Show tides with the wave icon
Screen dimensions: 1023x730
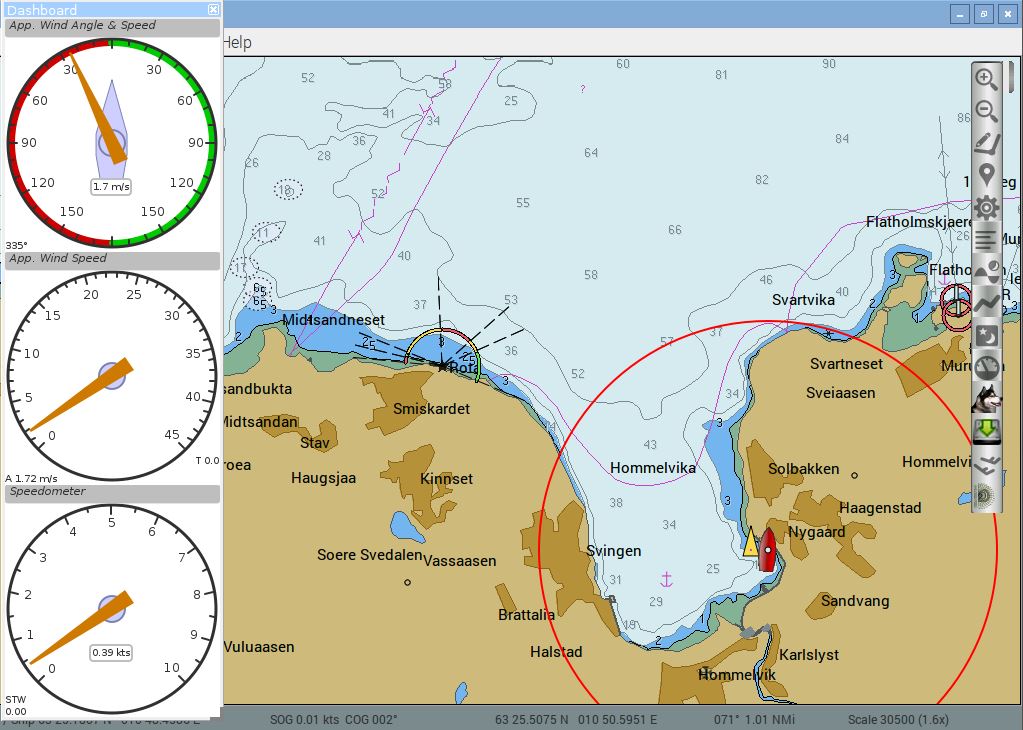point(986,272)
